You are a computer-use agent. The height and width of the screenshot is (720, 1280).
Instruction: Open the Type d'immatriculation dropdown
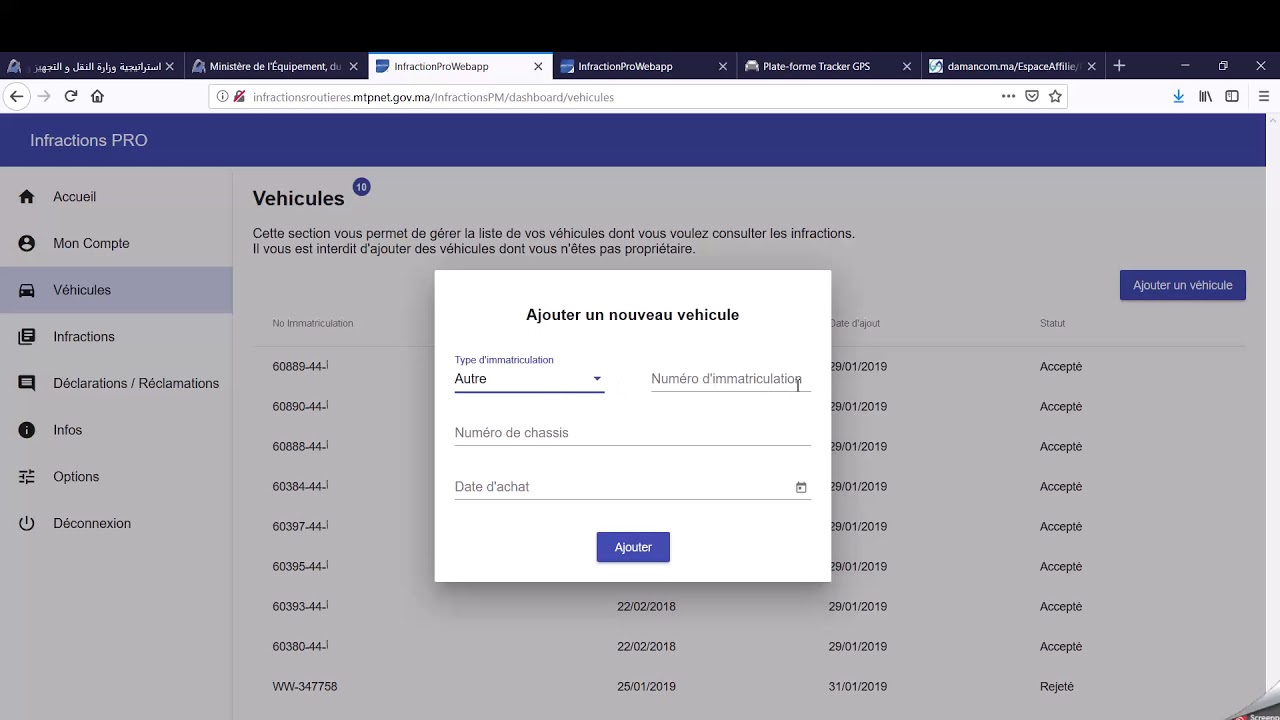(x=529, y=379)
